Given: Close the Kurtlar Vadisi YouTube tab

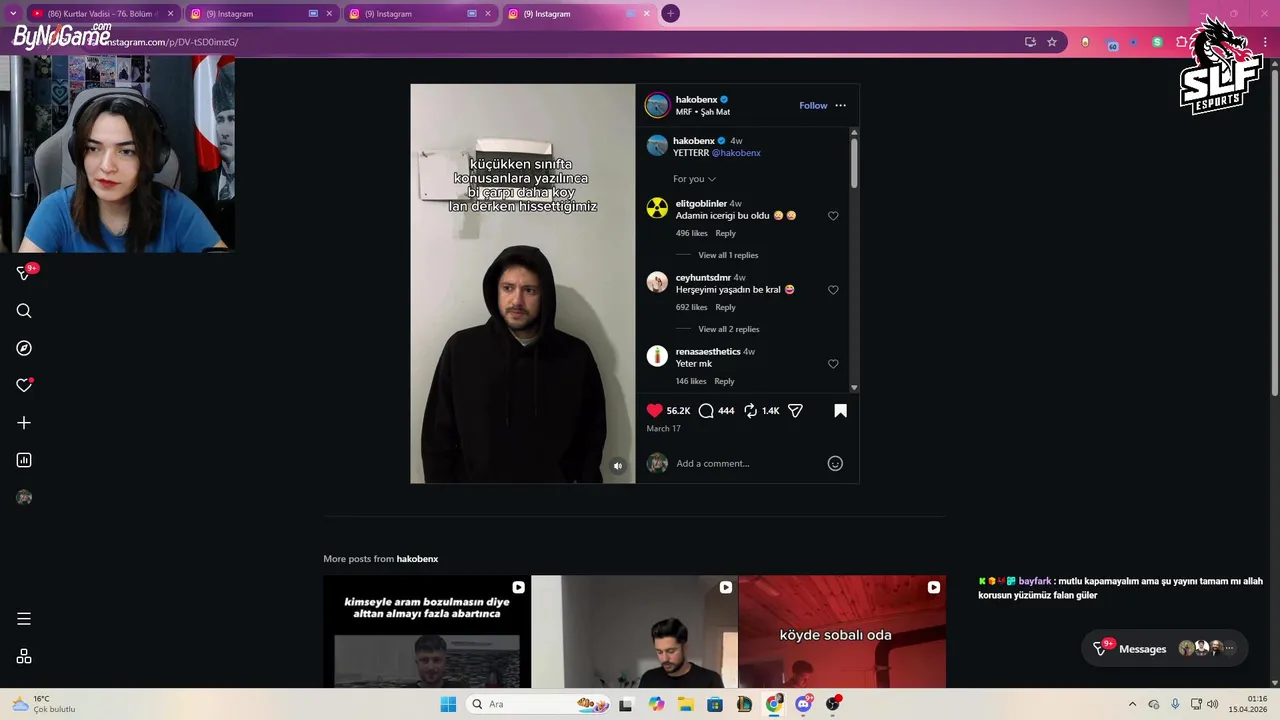Looking at the screenshot, I should (170, 14).
